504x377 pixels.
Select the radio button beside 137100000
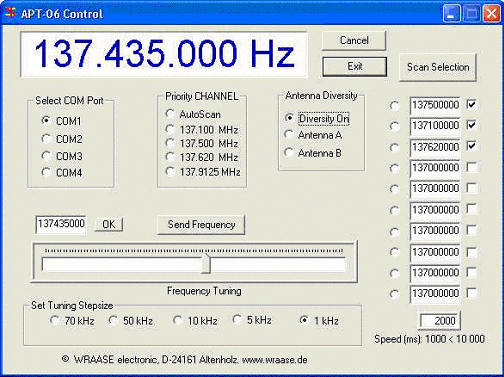click(x=395, y=126)
